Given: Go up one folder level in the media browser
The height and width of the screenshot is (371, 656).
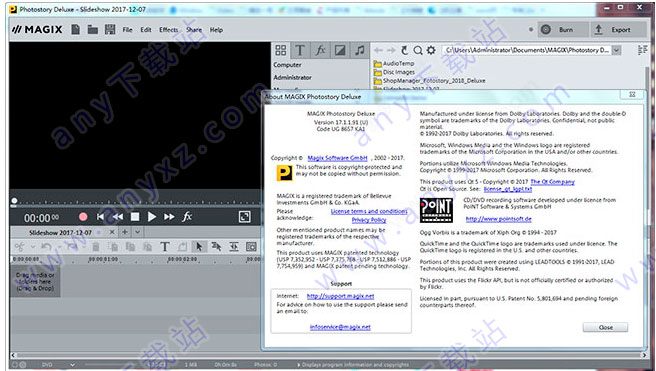Looking at the screenshot, I should click(404, 50).
